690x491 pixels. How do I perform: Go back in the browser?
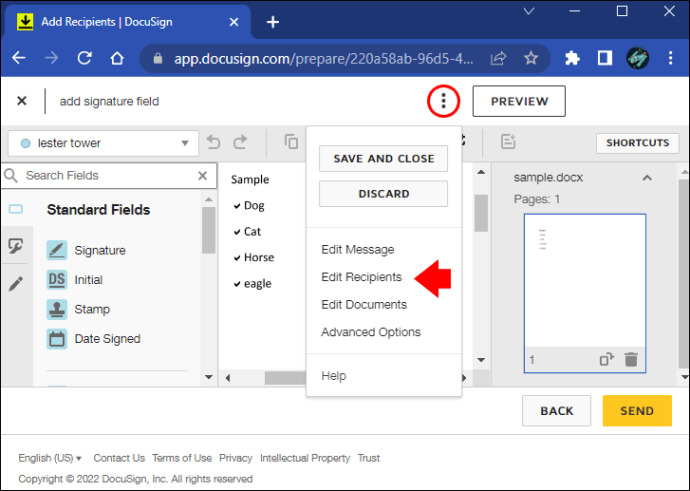click(18, 58)
